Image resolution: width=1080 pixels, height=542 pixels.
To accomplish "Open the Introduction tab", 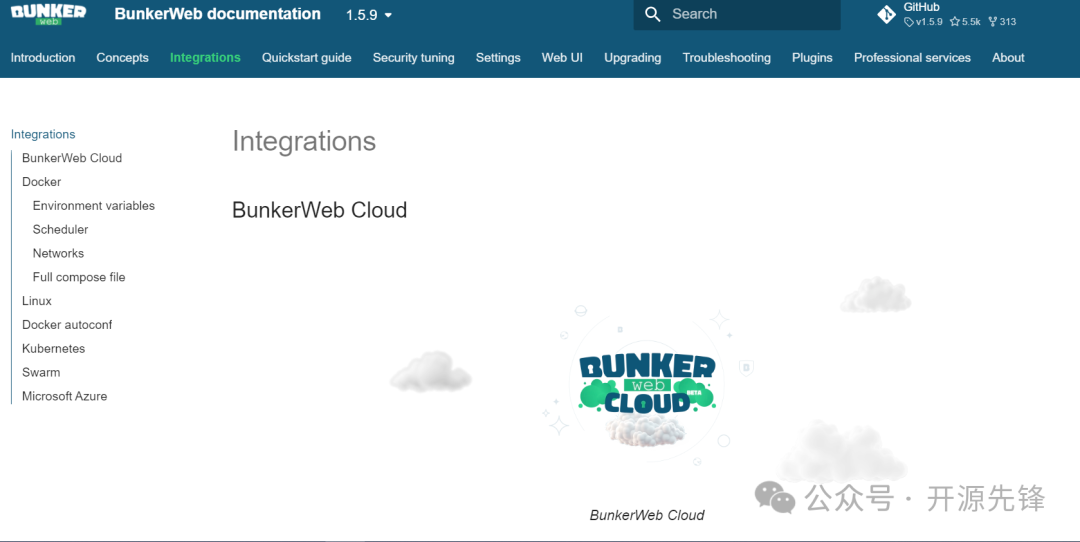I will tap(43, 58).
